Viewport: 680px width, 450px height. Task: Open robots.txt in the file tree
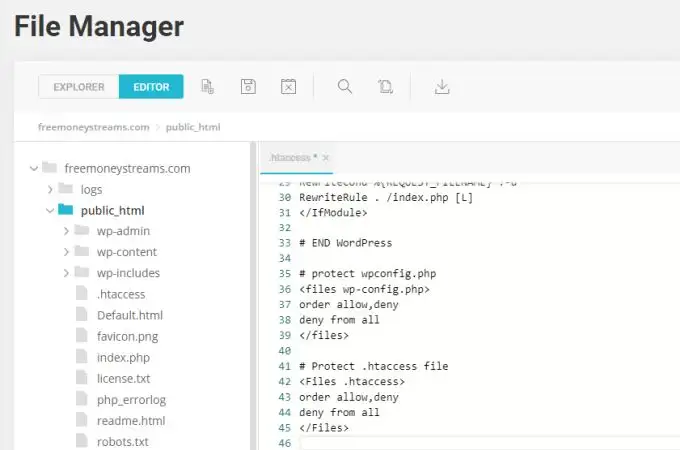click(123, 442)
